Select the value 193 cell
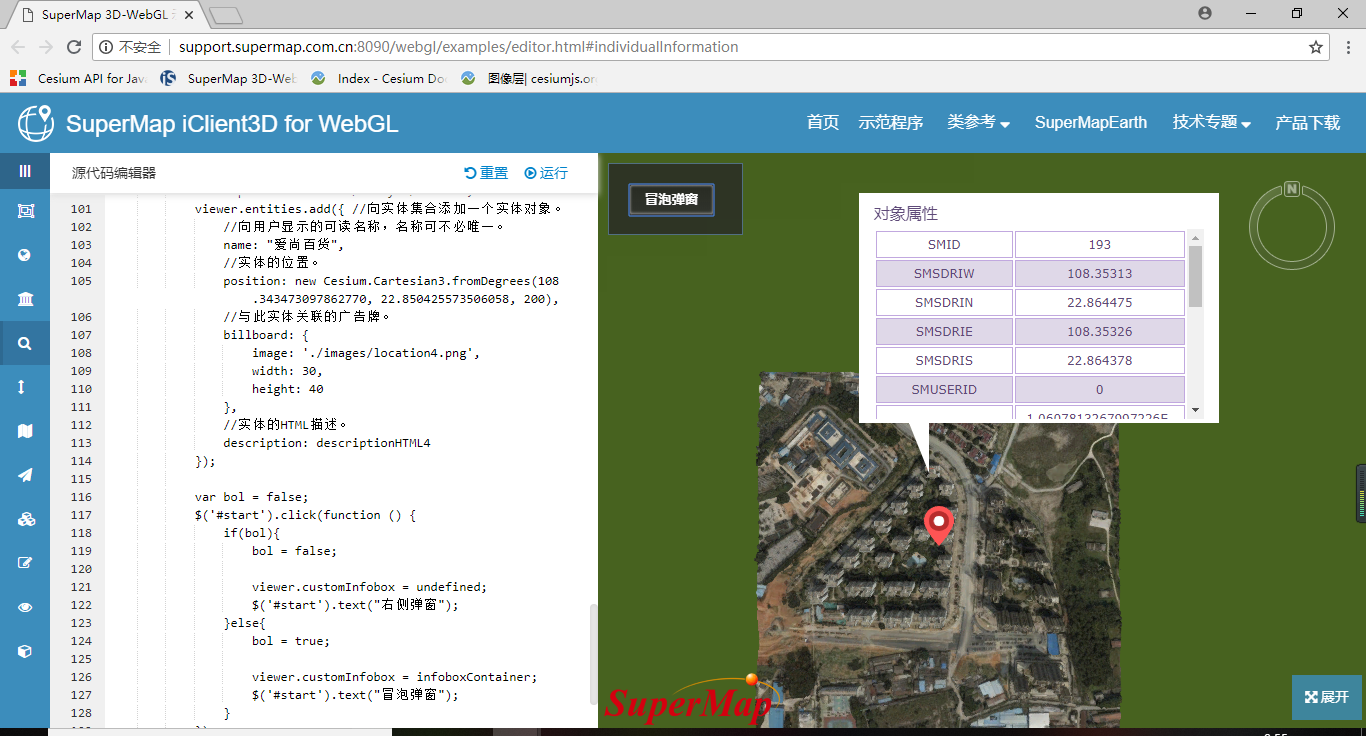Image resolution: width=1366 pixels, height=736 pixels. (1100, 245)
